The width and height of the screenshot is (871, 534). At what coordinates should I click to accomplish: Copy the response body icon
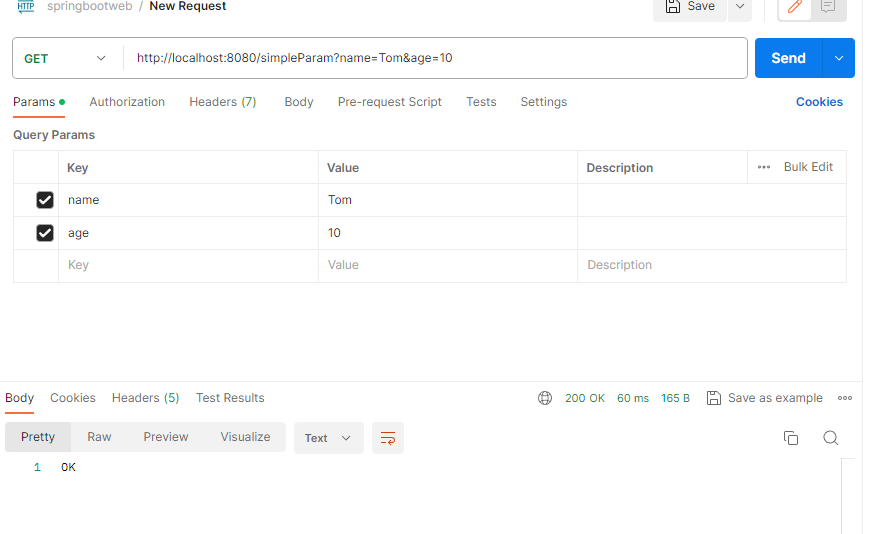(791, 438)
